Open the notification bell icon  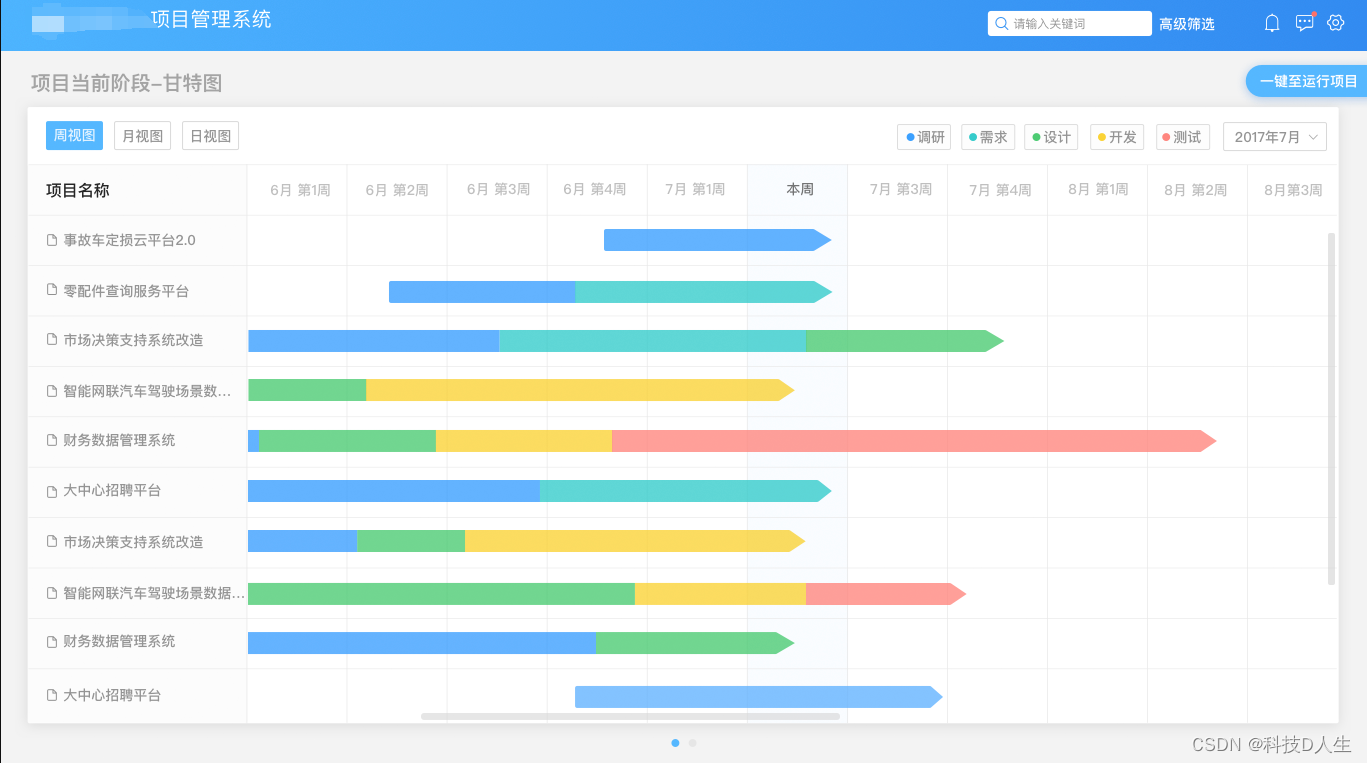[1272, 23]
